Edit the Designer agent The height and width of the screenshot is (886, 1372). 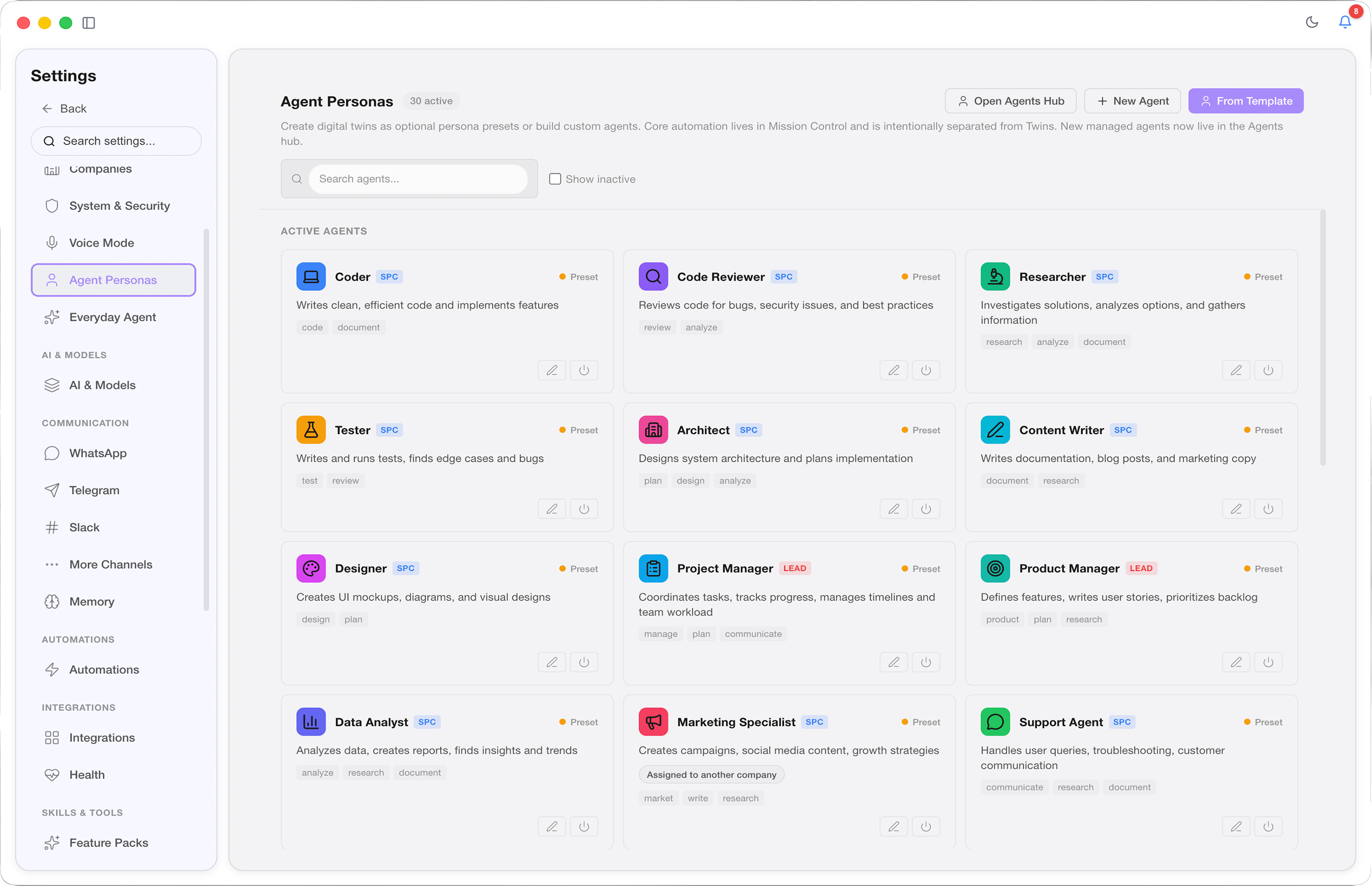[552, 662]
